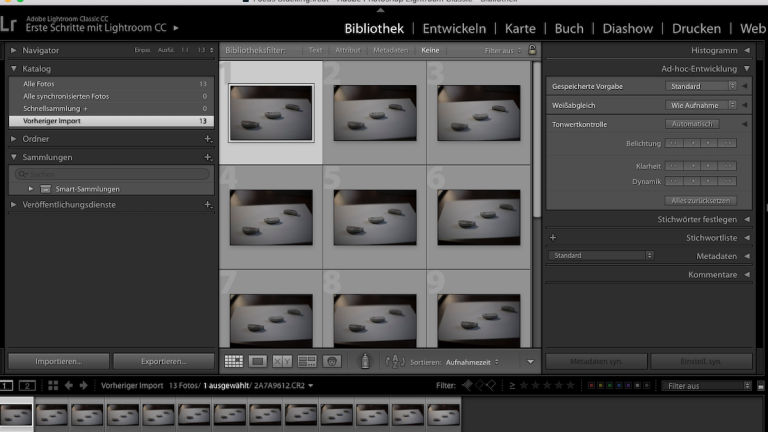Viewport: 768px width, 432px height.
Task: Switch to loupe view in the toolbar
Action: pyautogui.click(x=257, y=361)
